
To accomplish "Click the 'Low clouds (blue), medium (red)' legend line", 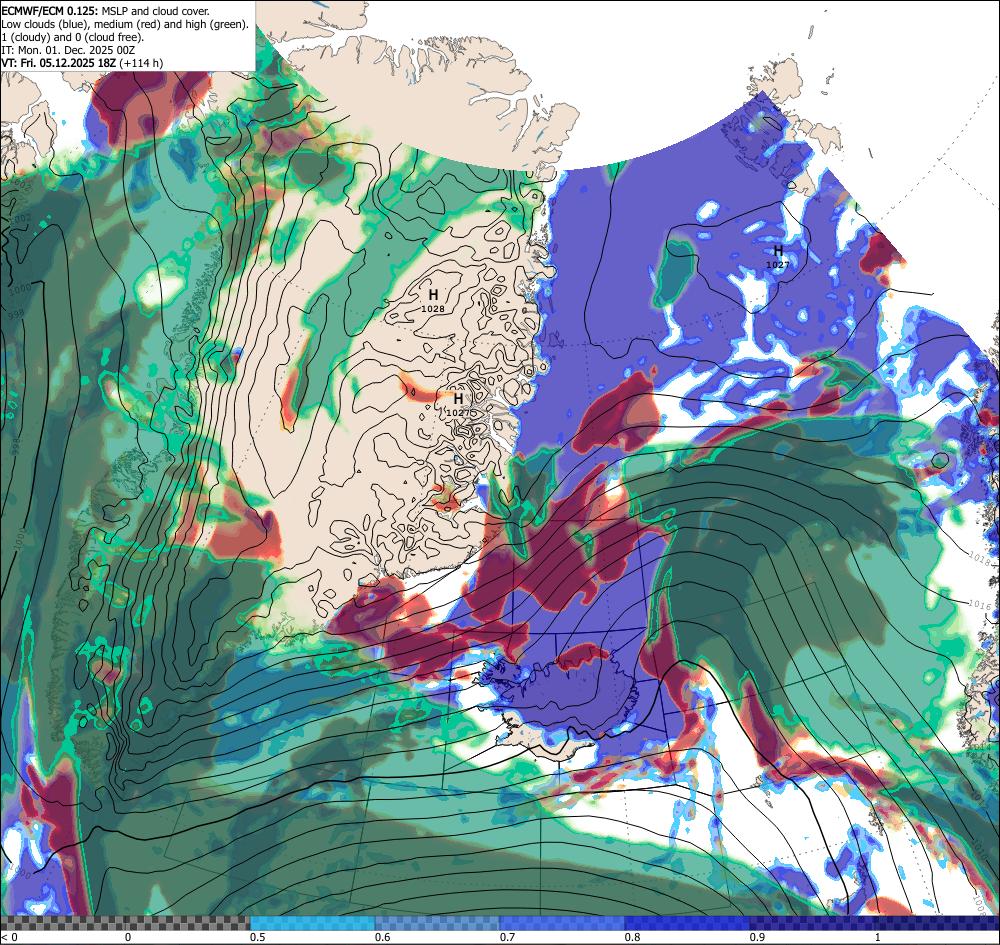I will [x=125, y=24].
